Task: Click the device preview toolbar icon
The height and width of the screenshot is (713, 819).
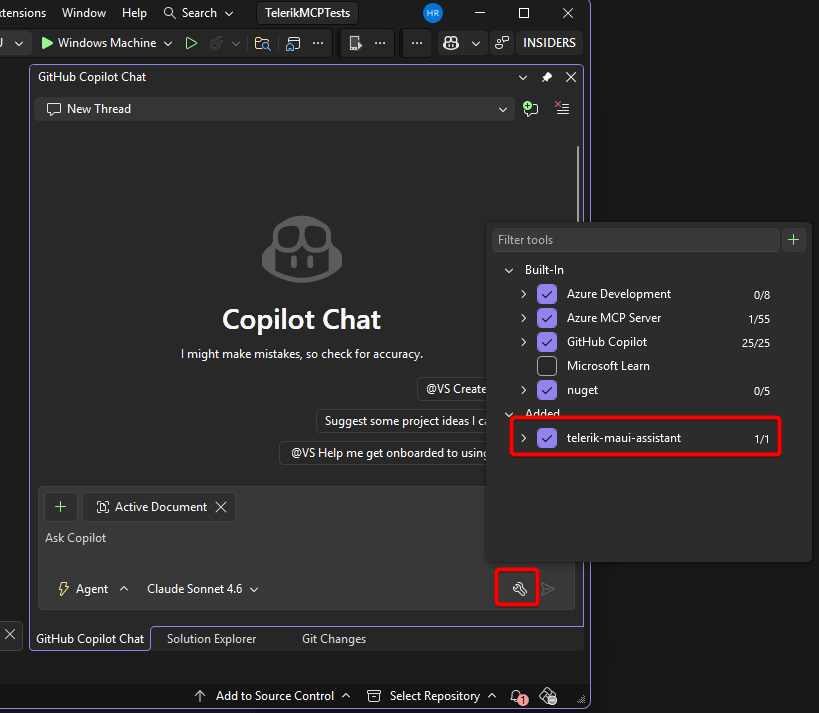Action: (x=355, y=43)
